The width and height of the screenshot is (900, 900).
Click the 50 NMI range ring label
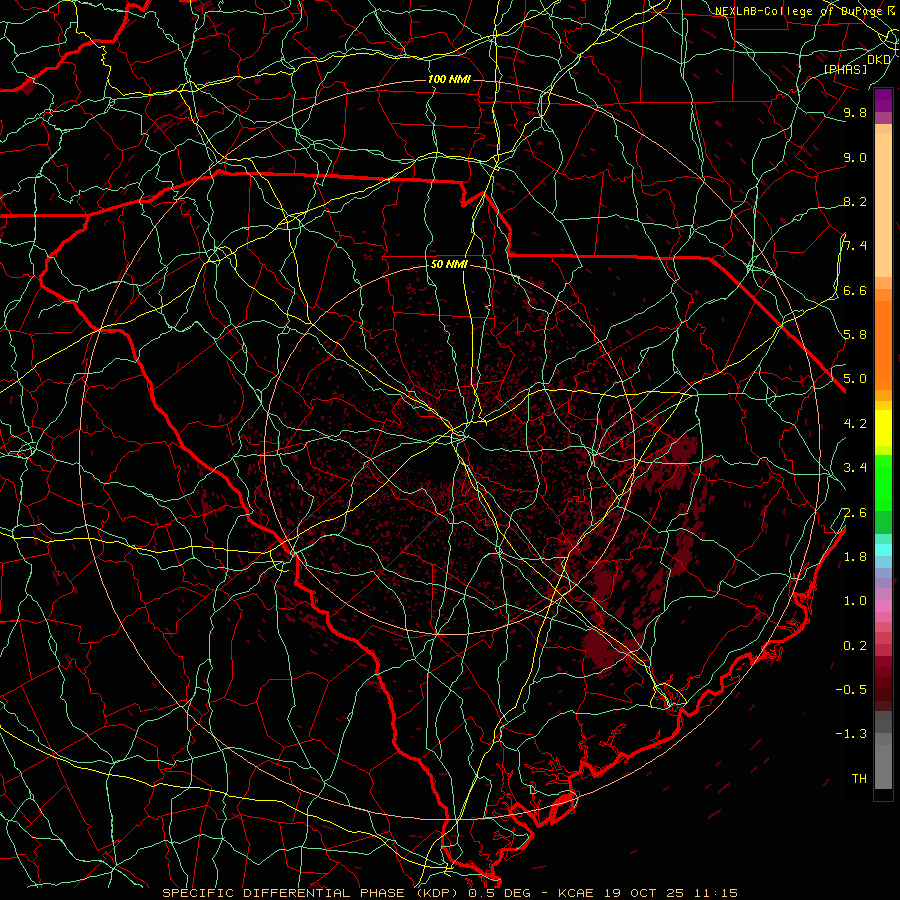coord(449,265)
